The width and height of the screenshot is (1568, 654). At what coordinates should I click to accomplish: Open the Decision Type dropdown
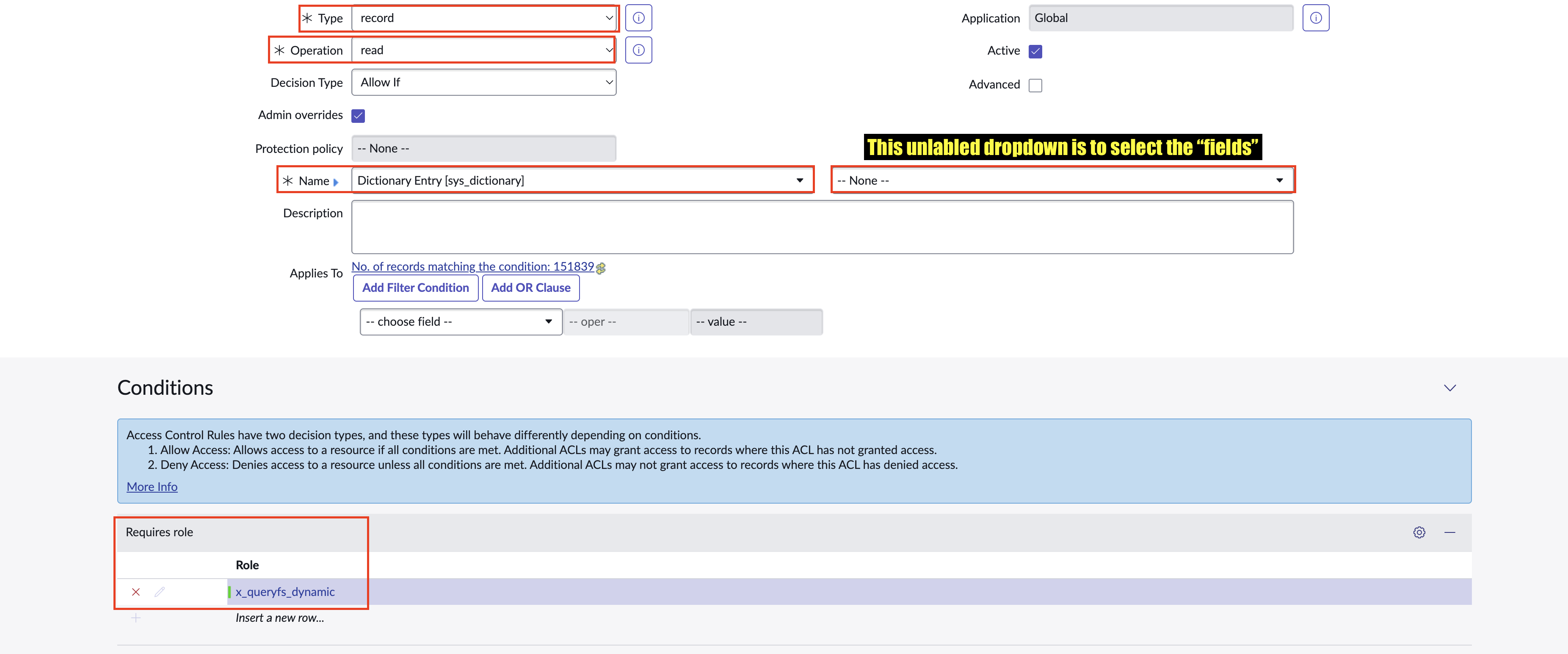tap(484, 82)
